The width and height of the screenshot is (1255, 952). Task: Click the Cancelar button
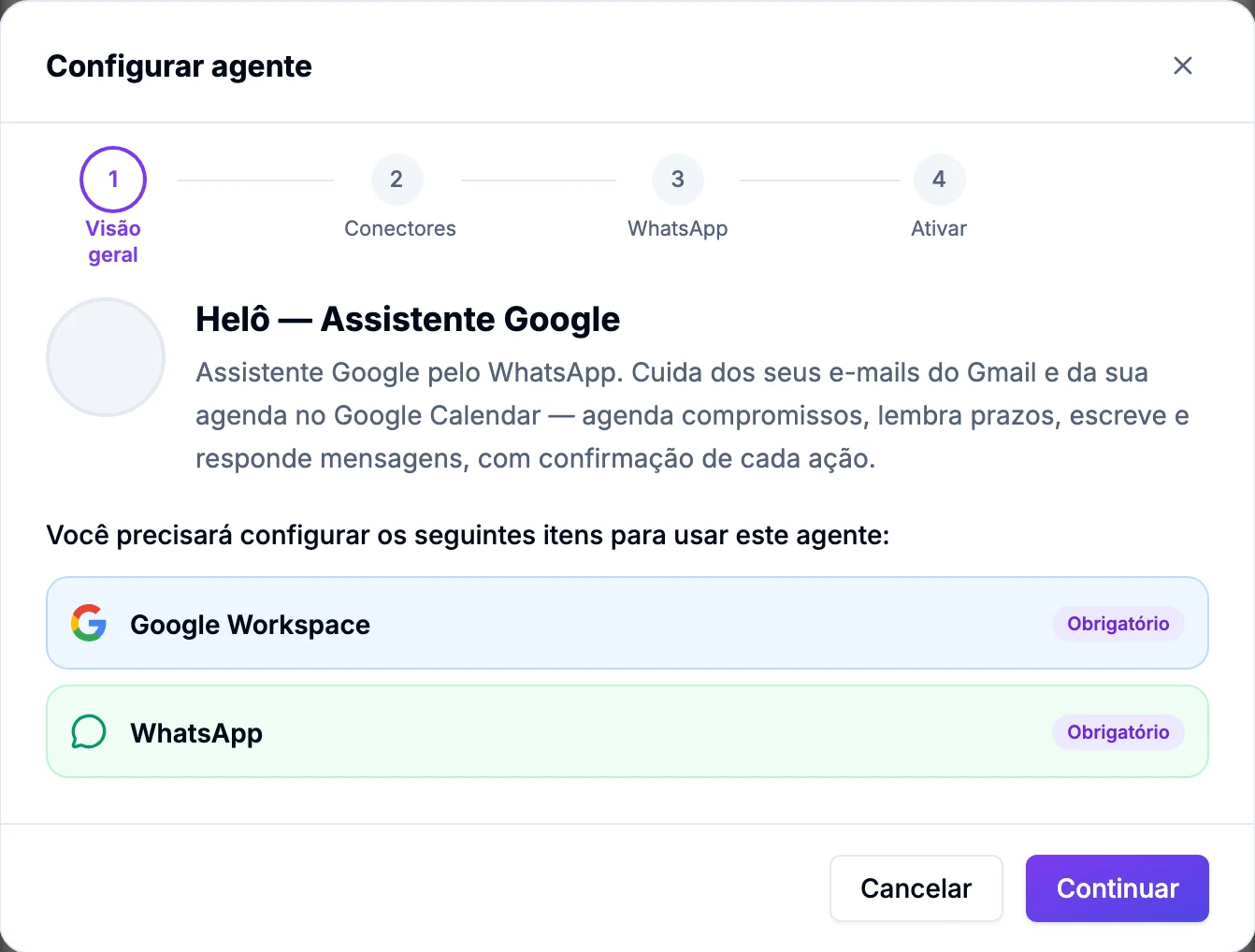pos(916,888)
